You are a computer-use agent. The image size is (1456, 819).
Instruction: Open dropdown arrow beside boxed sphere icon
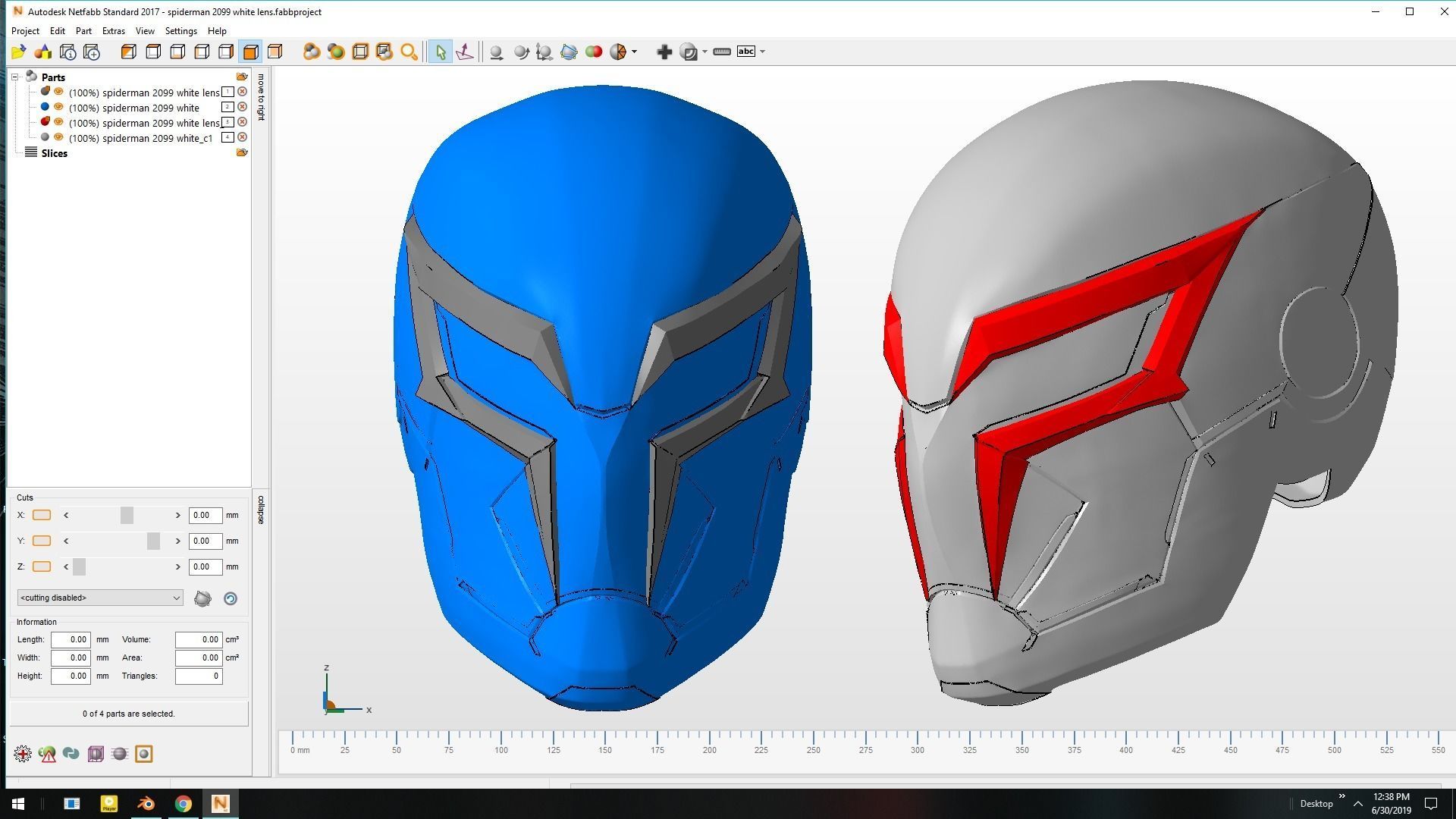tap(704, 52)
